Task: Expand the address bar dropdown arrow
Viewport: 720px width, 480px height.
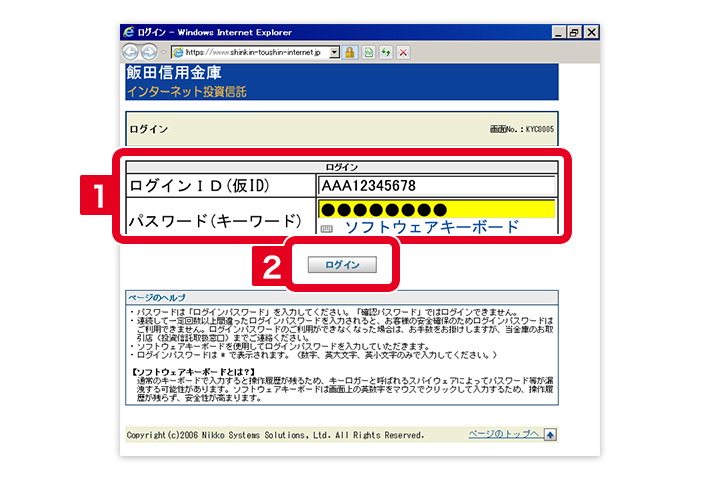Action: 335,52
